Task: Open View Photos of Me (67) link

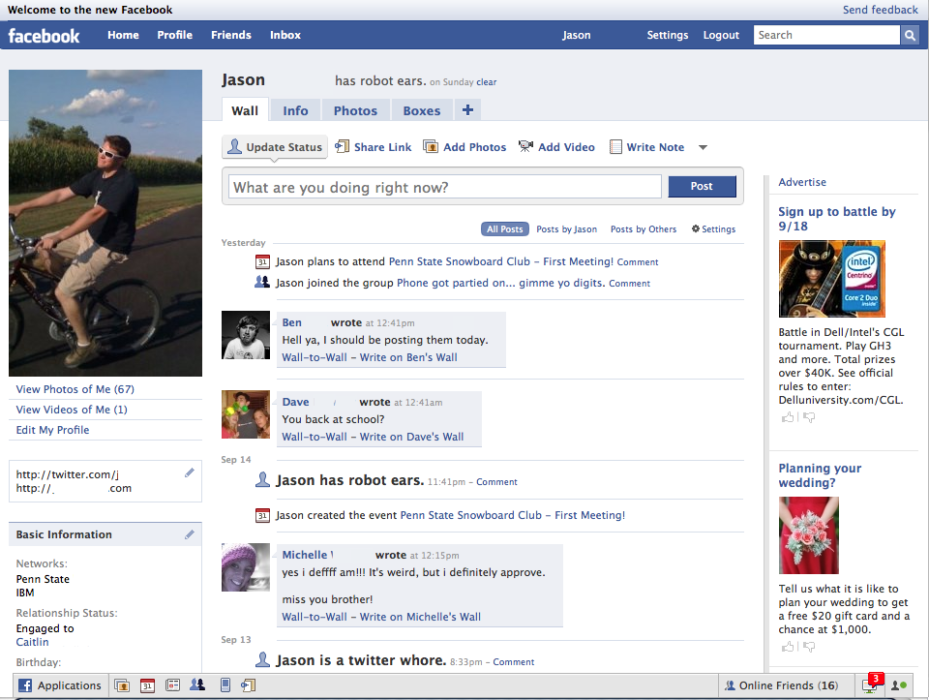Action: coord(75,389)
